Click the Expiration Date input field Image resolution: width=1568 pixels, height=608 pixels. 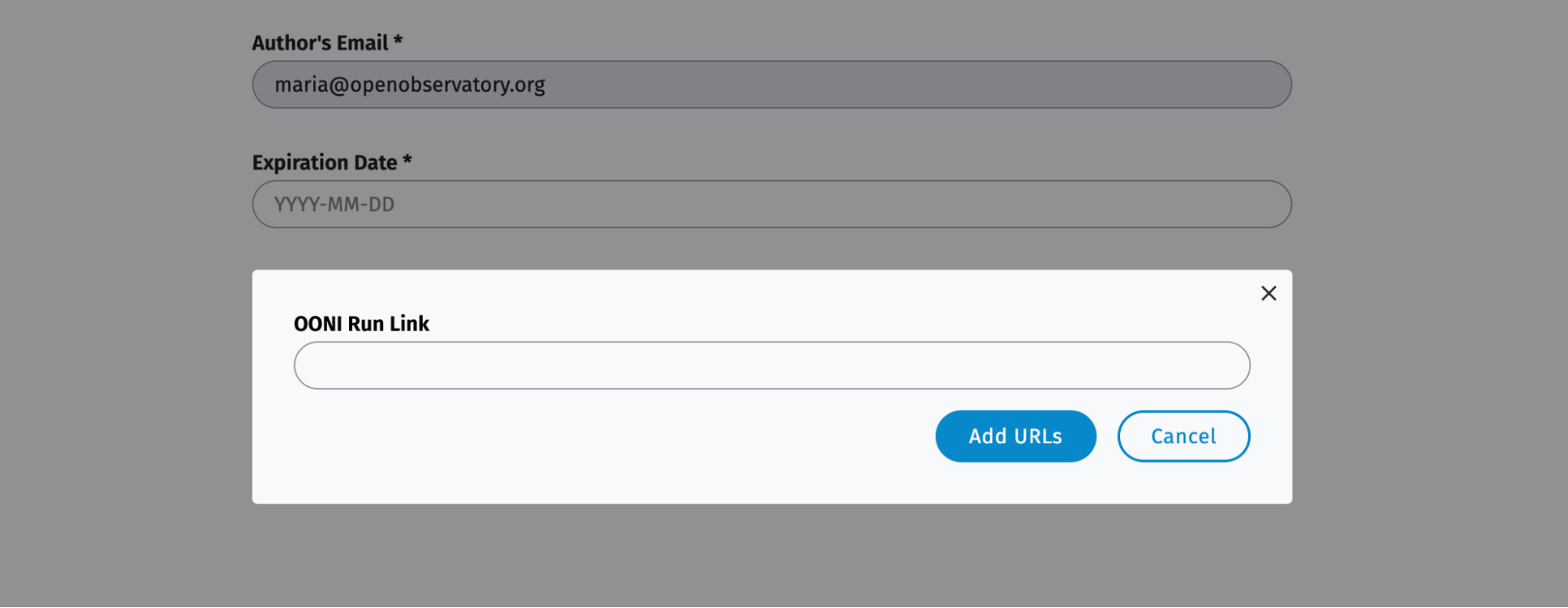(x=771, y=205)
